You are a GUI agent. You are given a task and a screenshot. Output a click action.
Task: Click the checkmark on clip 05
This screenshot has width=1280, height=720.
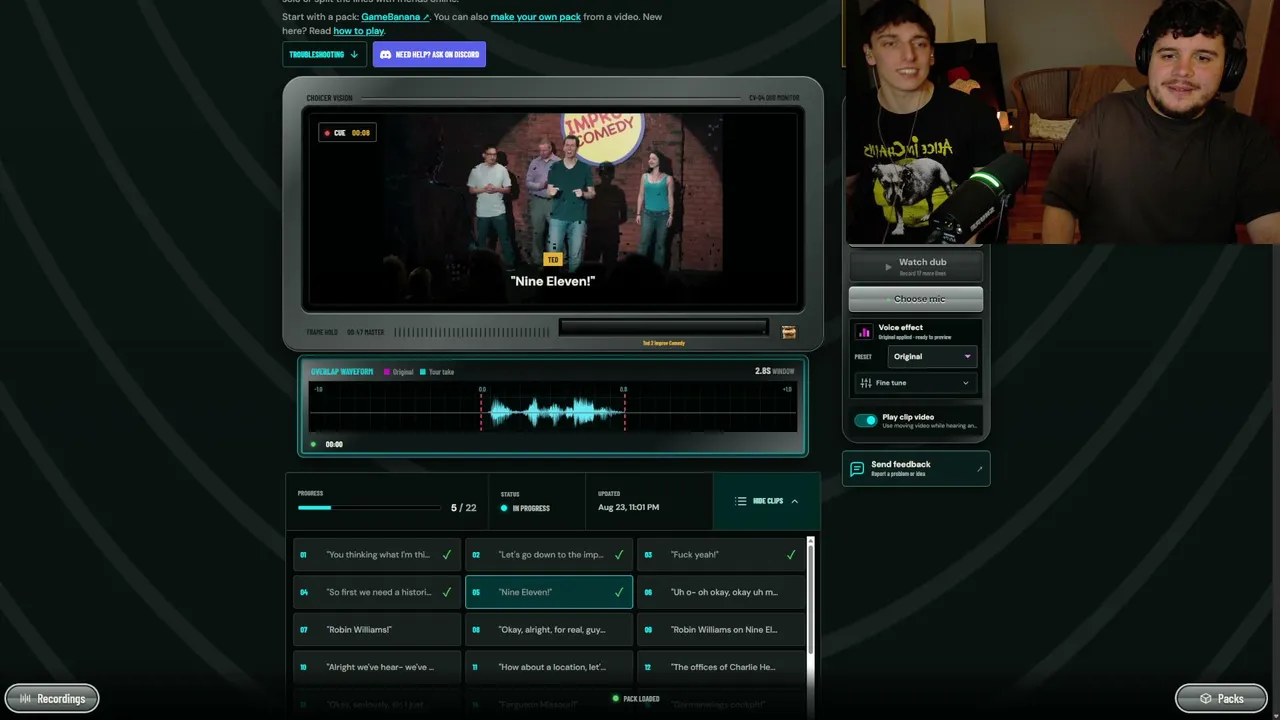tap(619, 592)
